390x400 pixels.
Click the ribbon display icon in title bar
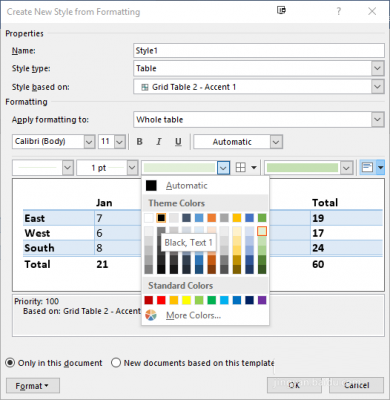tap(281, 11)
